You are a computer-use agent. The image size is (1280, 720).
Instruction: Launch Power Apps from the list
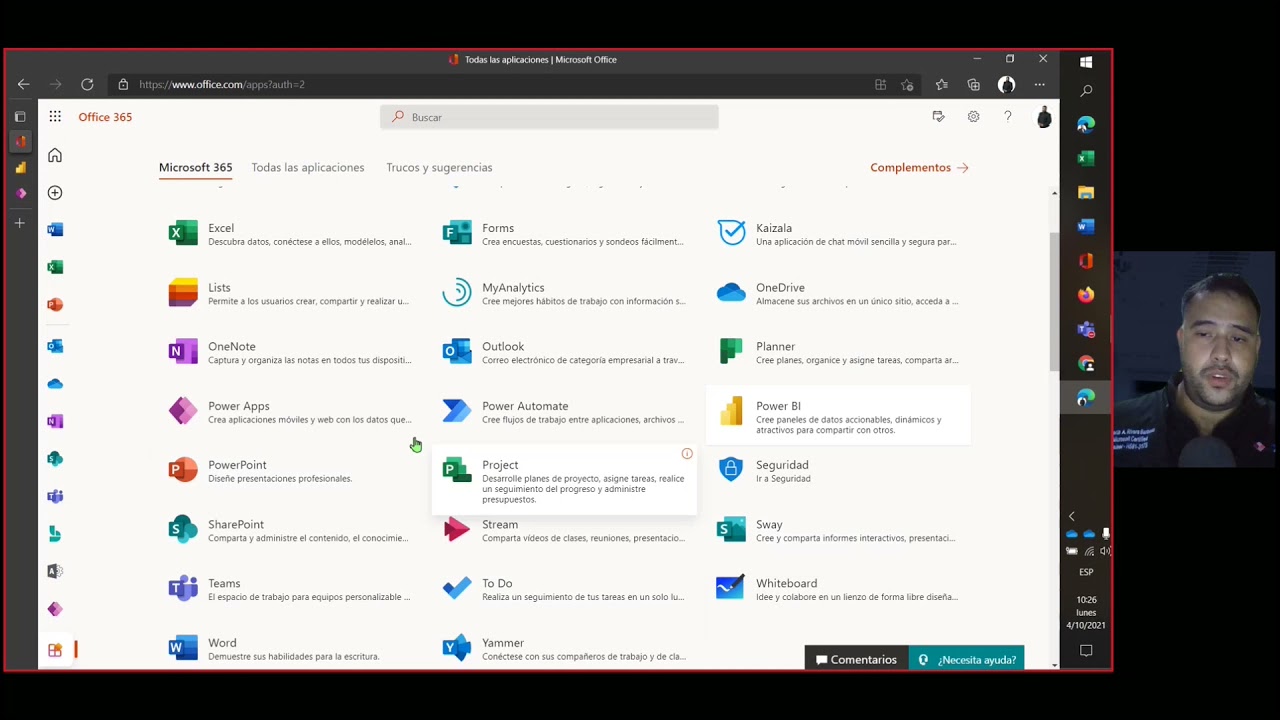coord(290,412)
